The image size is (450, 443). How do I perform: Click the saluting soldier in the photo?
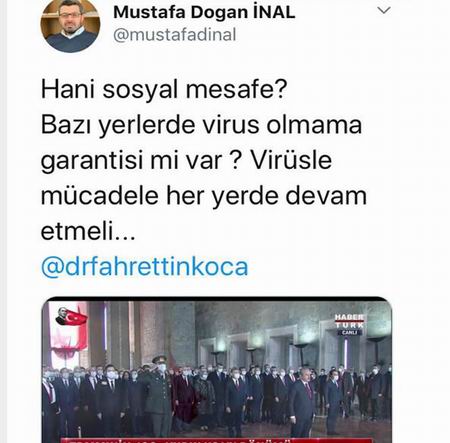[159, 395]
